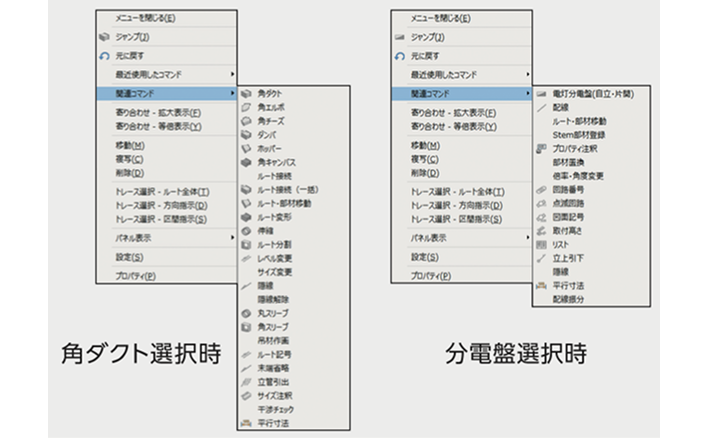This screenshot has width=708, height=438.
Task: Choose the 取付高さ icon
Action: point(541,231)
